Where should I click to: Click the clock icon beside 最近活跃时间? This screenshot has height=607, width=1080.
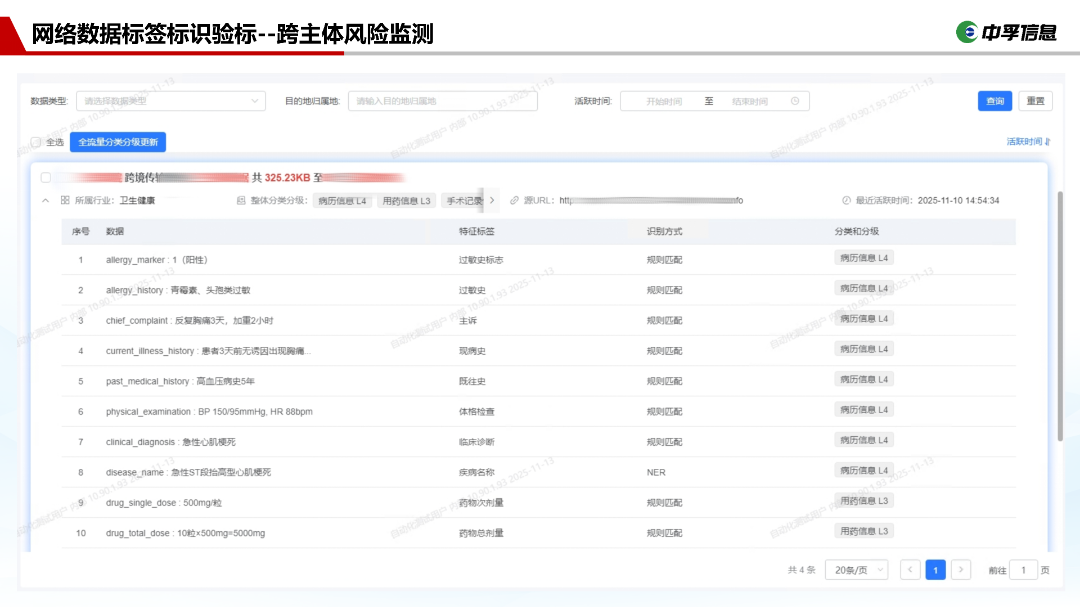pyautogui.click(x=846, y=200)
